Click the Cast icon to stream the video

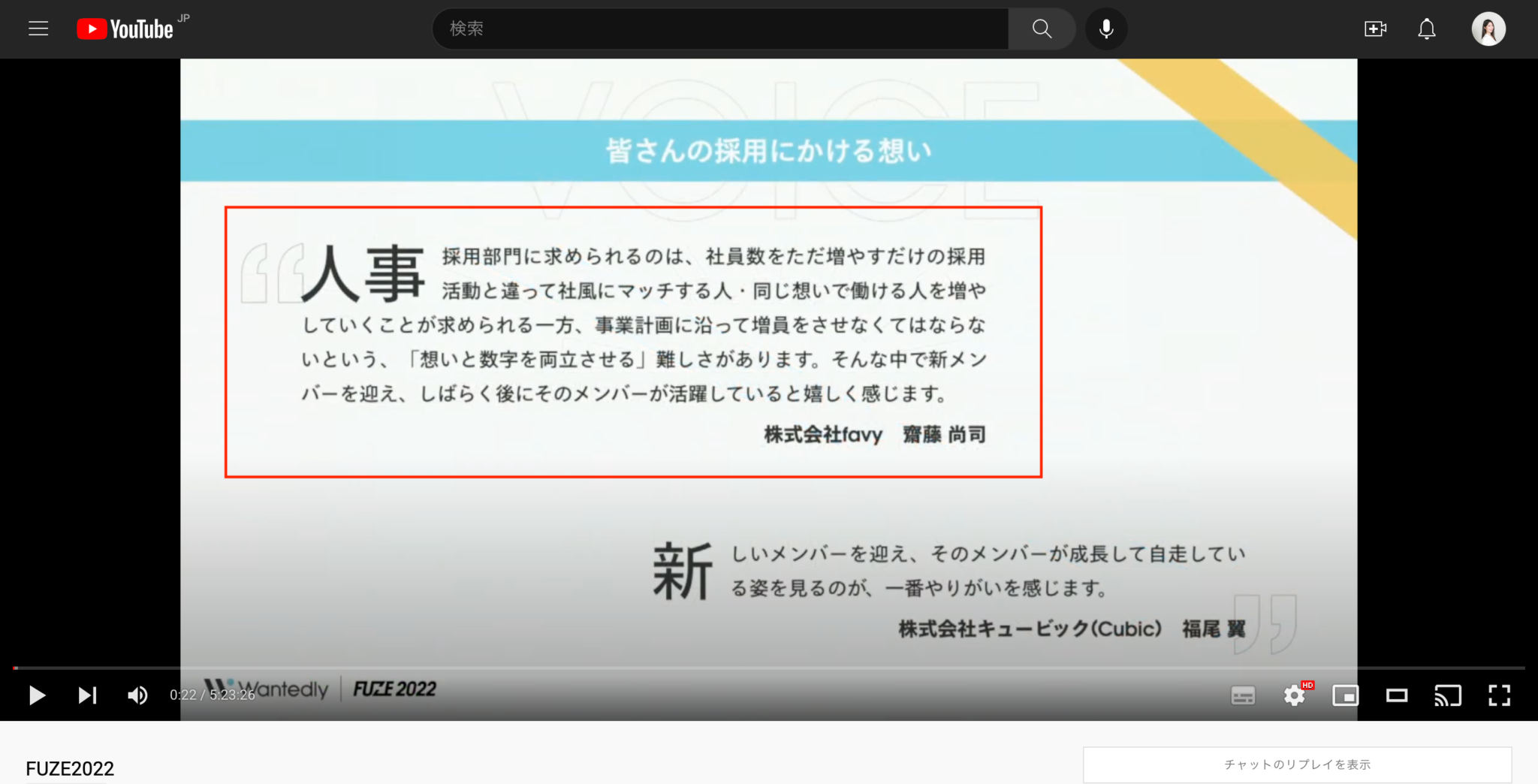click(1449, 696)
